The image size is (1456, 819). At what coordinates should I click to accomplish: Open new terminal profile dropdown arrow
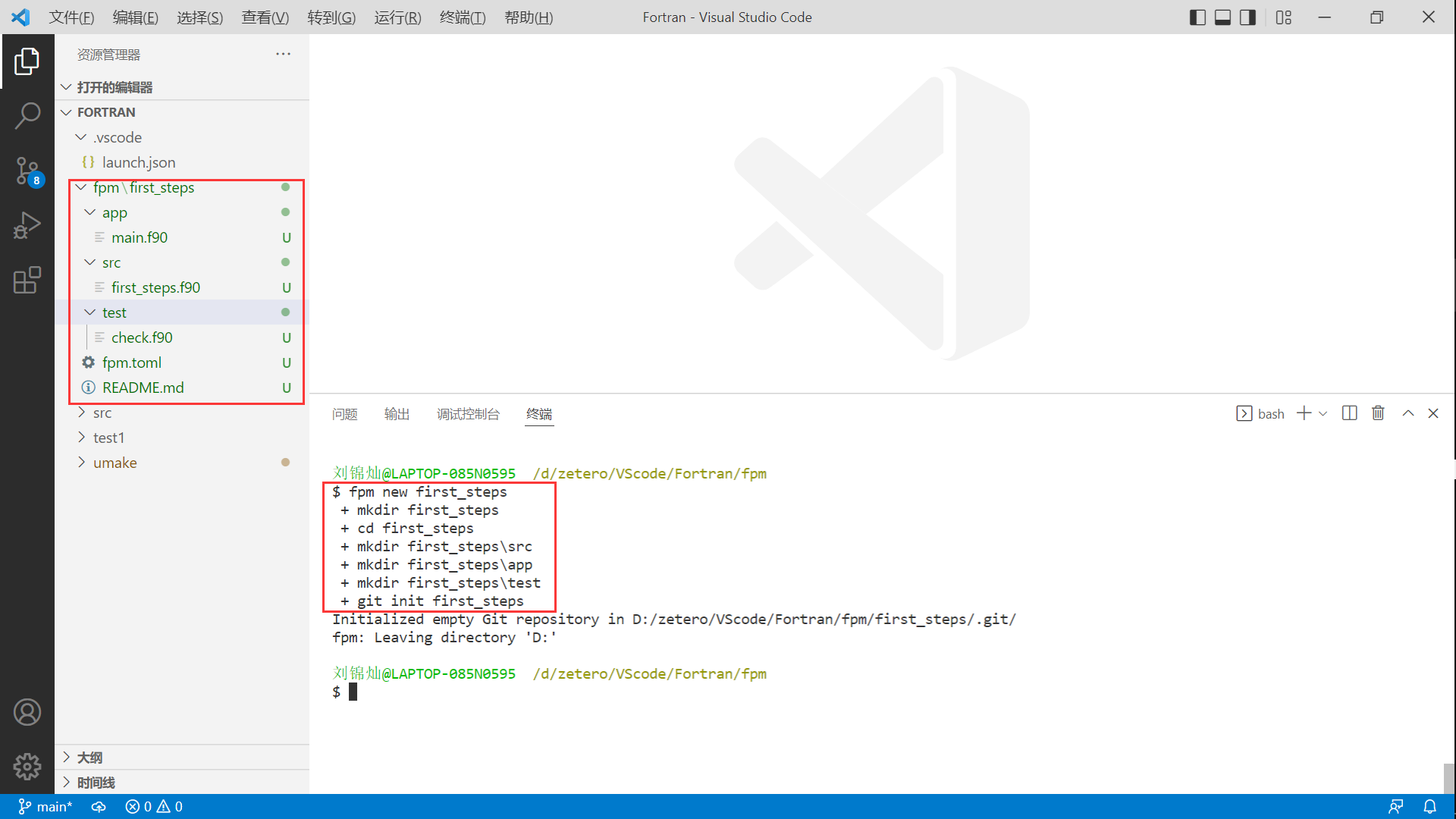tap(1323, 414)
